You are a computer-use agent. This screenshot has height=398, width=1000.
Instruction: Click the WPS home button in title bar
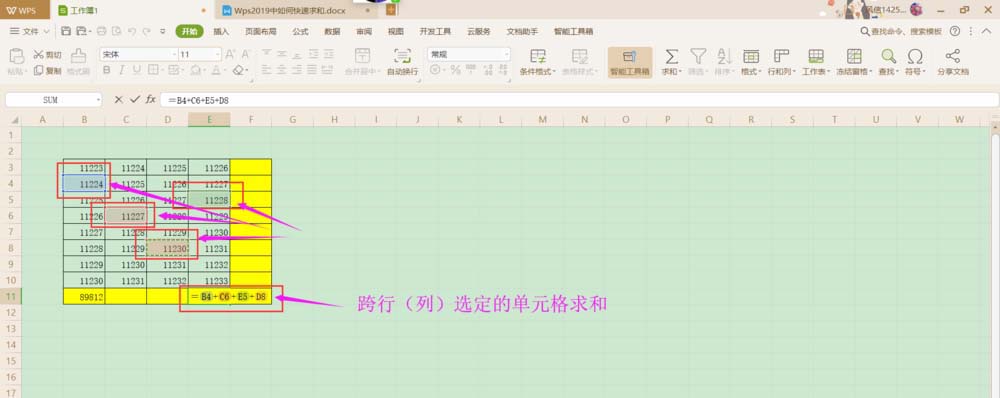[x=24, y=10]
